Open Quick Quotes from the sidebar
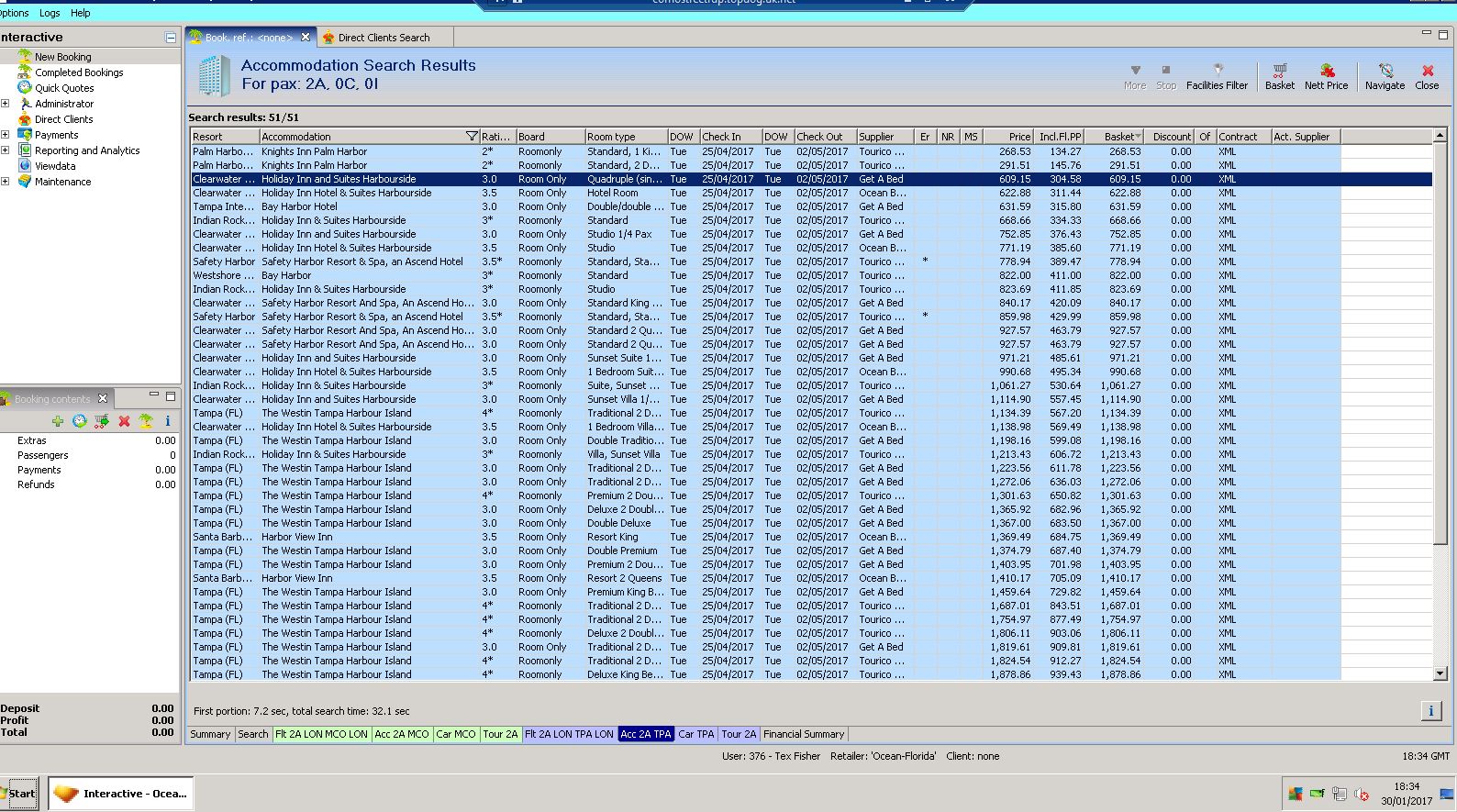The width and height of the screenshot is (1457, 812). tap(64, 88)
